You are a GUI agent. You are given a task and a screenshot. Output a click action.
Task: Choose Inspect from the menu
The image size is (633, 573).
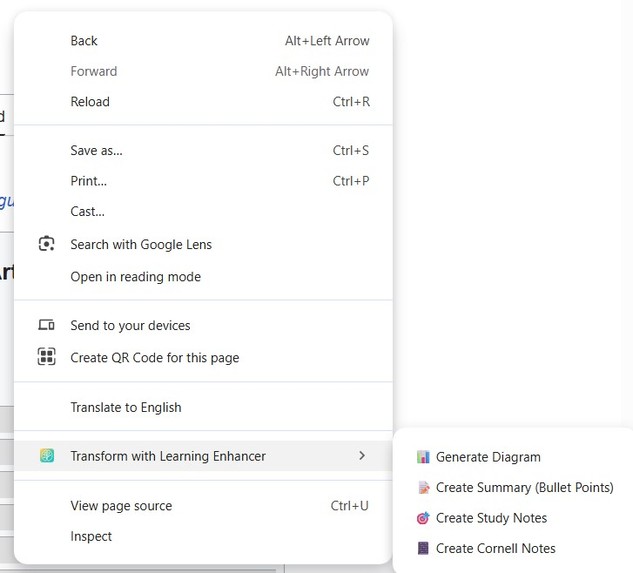(x=203, y=536)
